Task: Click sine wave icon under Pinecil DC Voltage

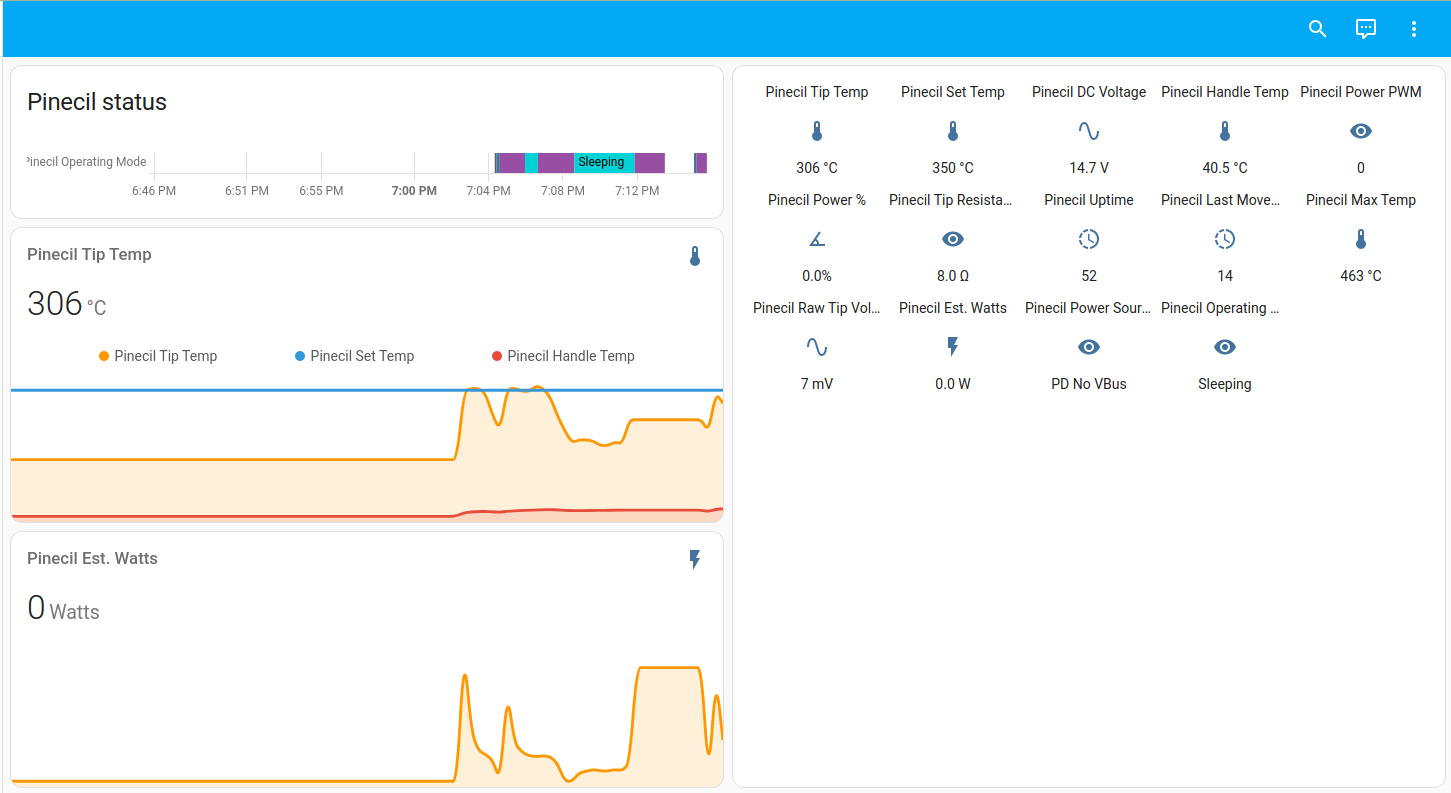Action: click(1088, 131)
